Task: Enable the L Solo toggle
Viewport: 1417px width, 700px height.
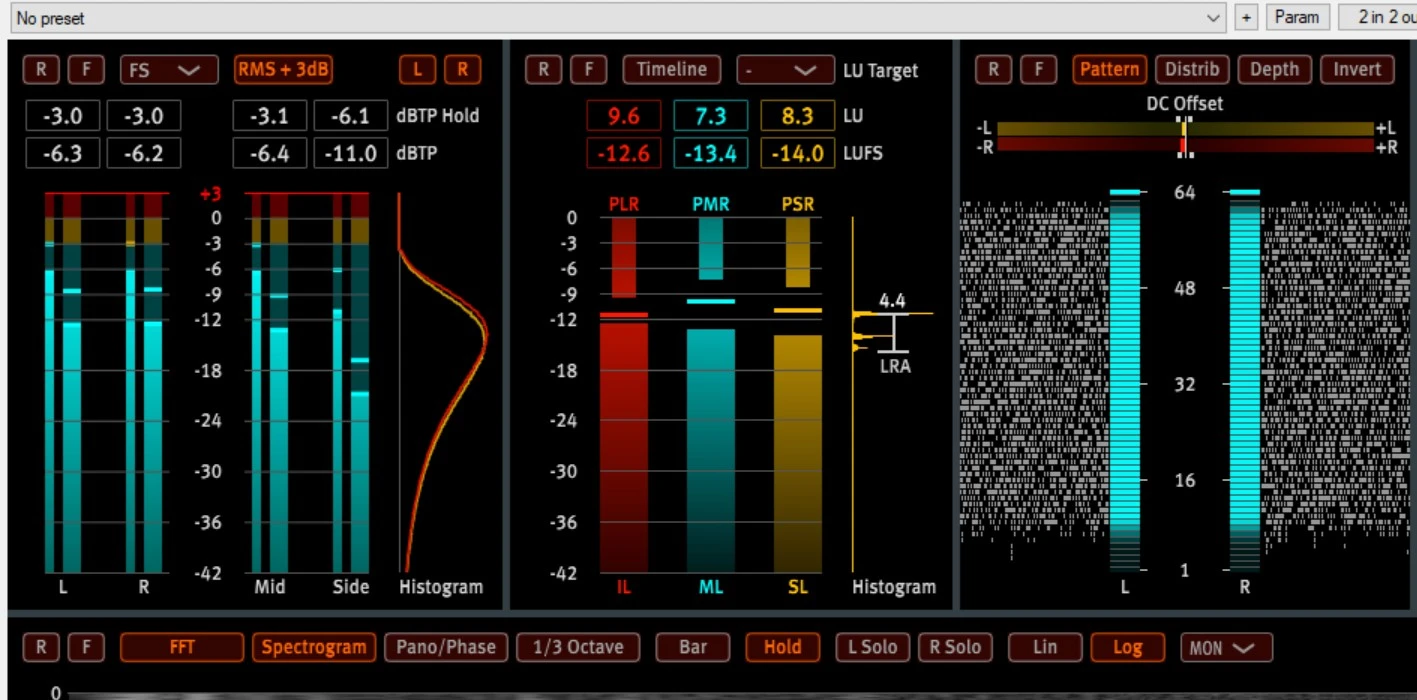Action: (x=872, y=647)
